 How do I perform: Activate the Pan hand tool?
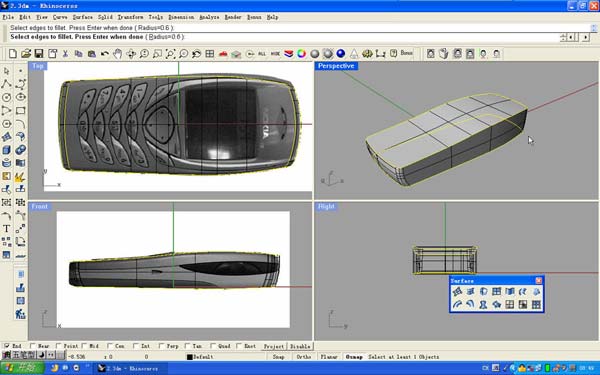pos(117,54)
